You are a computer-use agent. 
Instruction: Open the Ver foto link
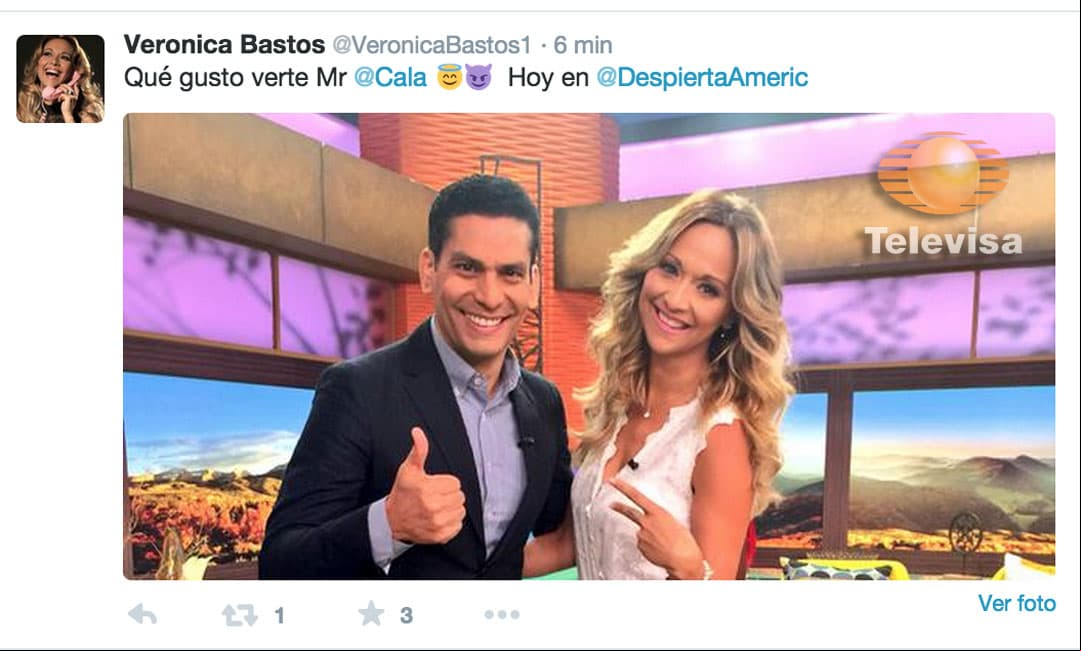(1017, 603)
